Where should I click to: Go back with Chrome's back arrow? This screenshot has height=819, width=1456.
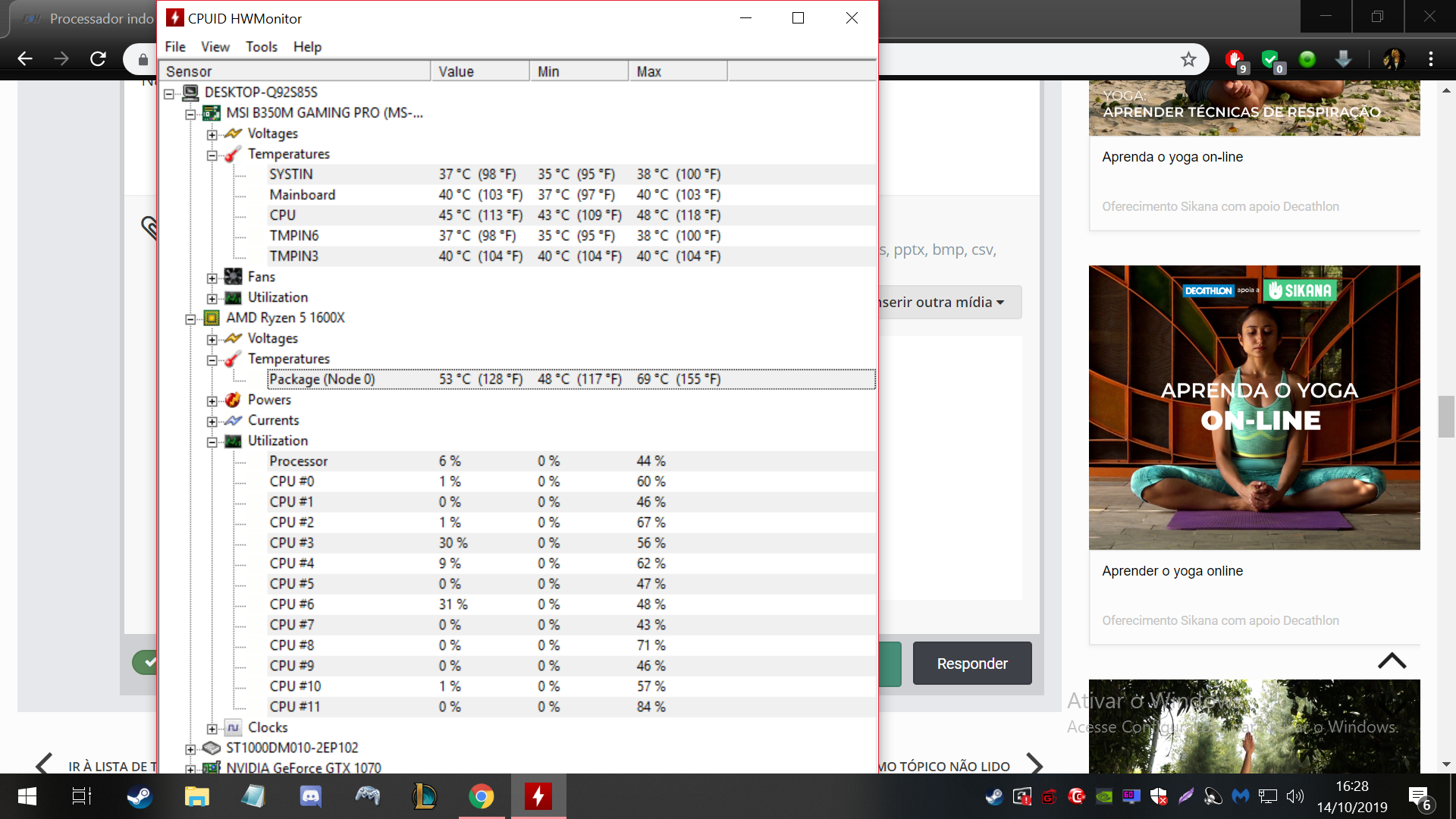(x=25, y=59)
